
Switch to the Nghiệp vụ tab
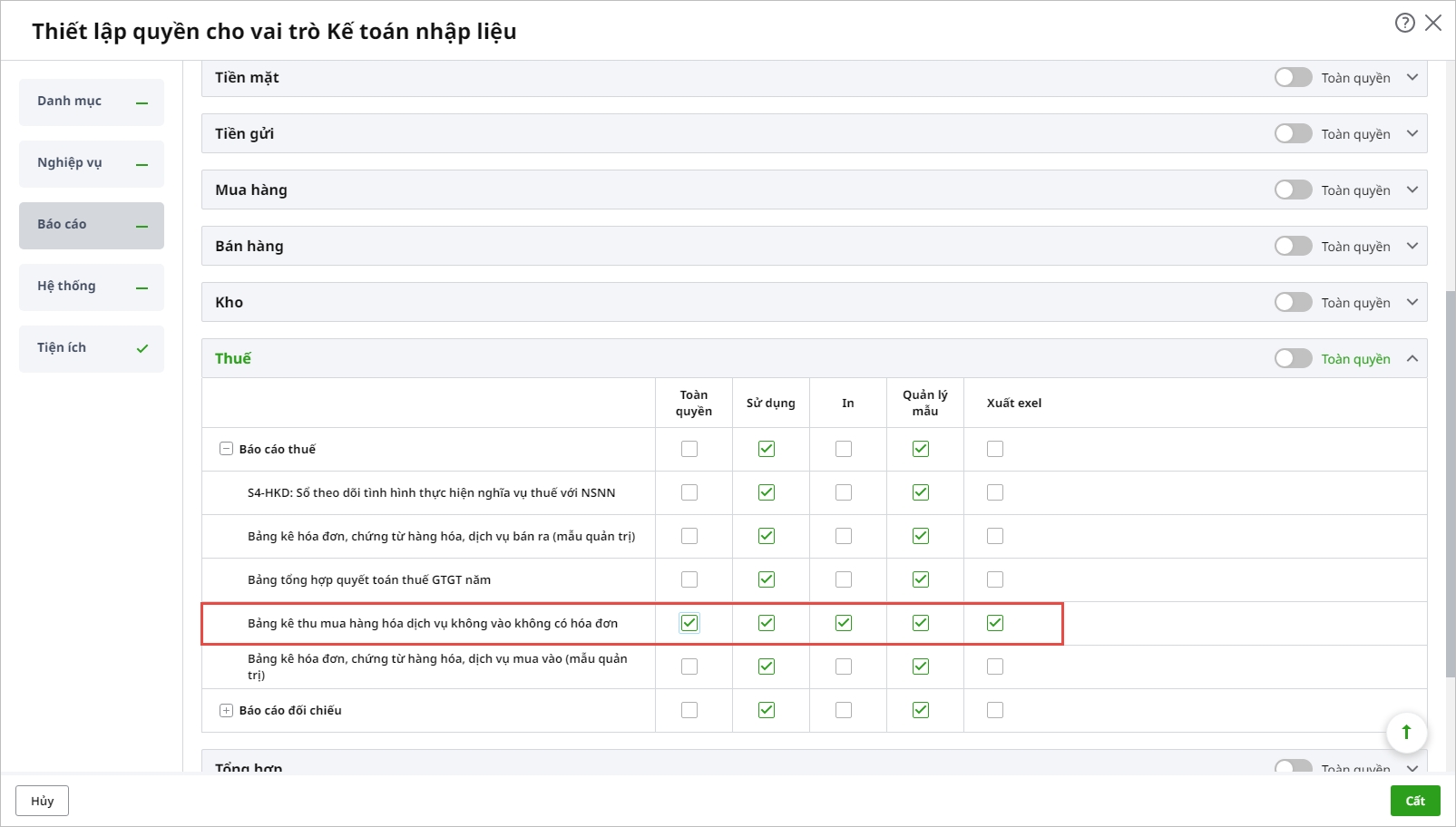[x=91, y=163]
